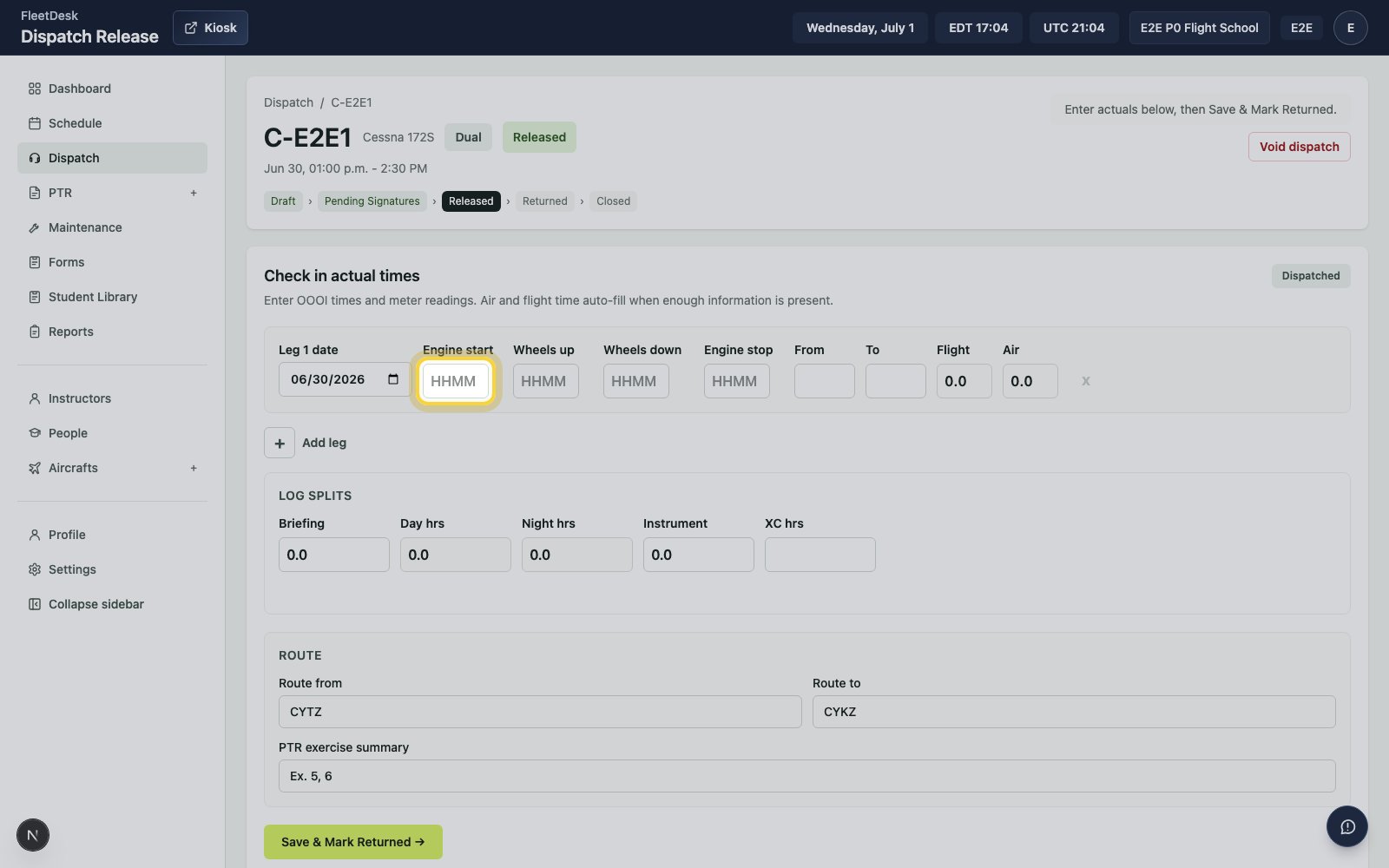Click the Engine stop HHMM field

coord(737,381)
